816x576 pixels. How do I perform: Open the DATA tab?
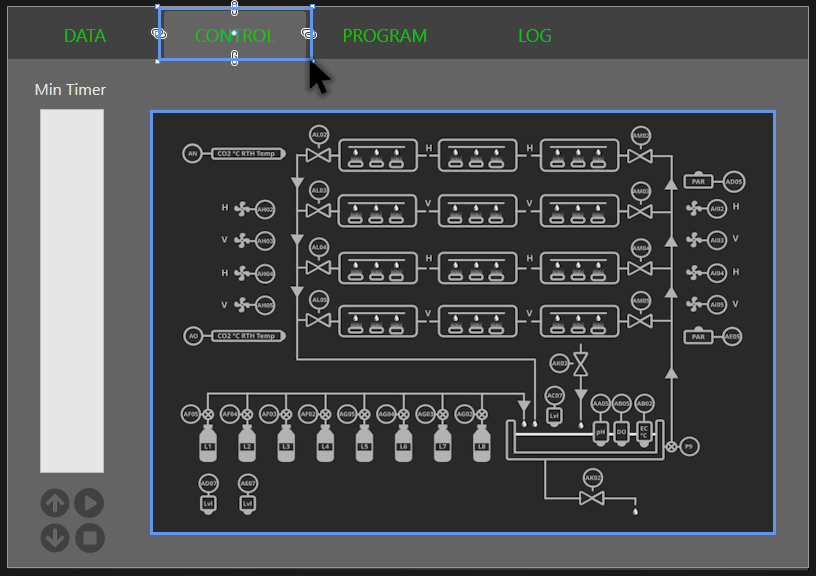85,36
